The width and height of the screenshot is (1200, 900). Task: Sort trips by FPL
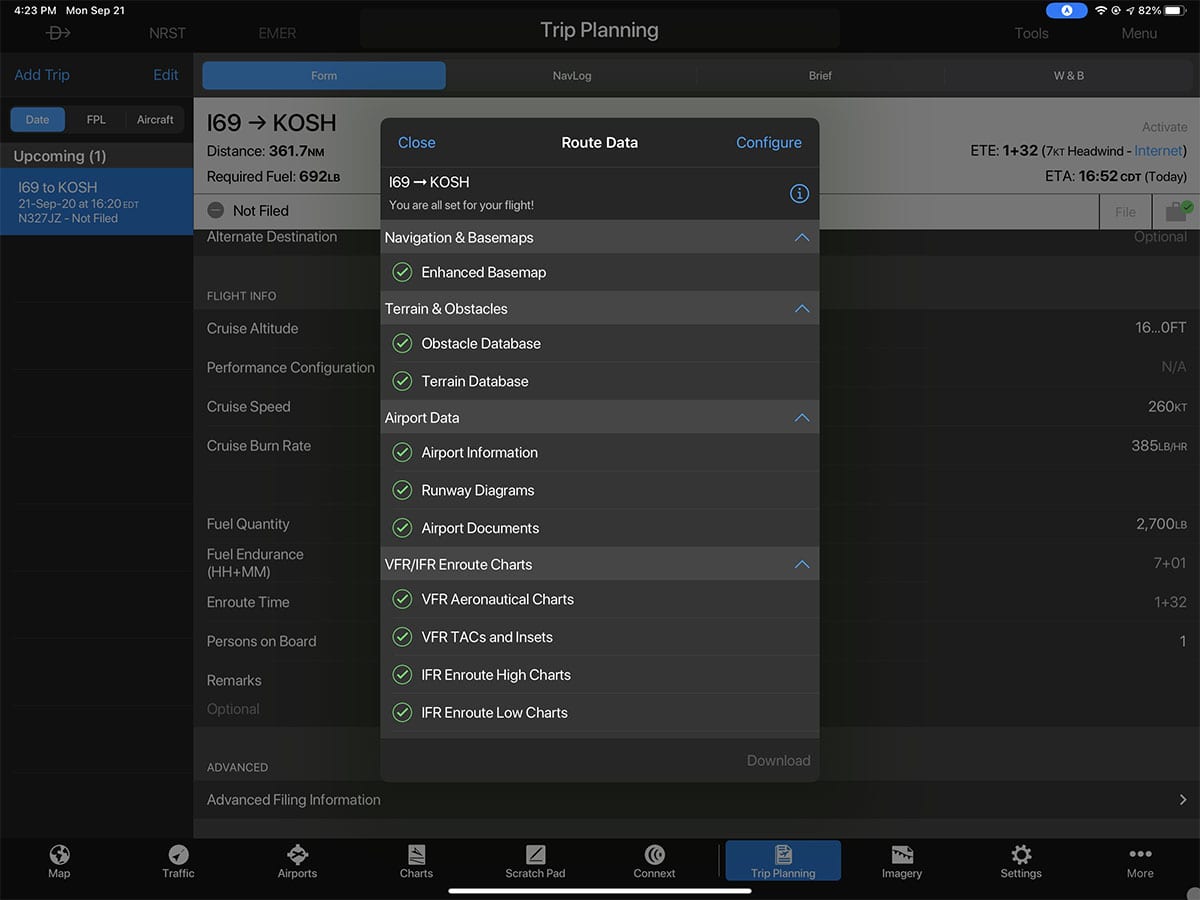click(96, 120)
